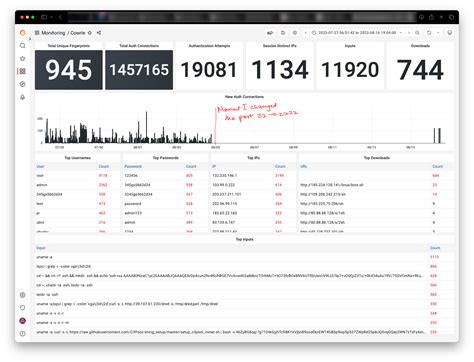474x362 pixels.
Task: Open the Explore compass icon in the sidebar
Action: click(22, 84)
